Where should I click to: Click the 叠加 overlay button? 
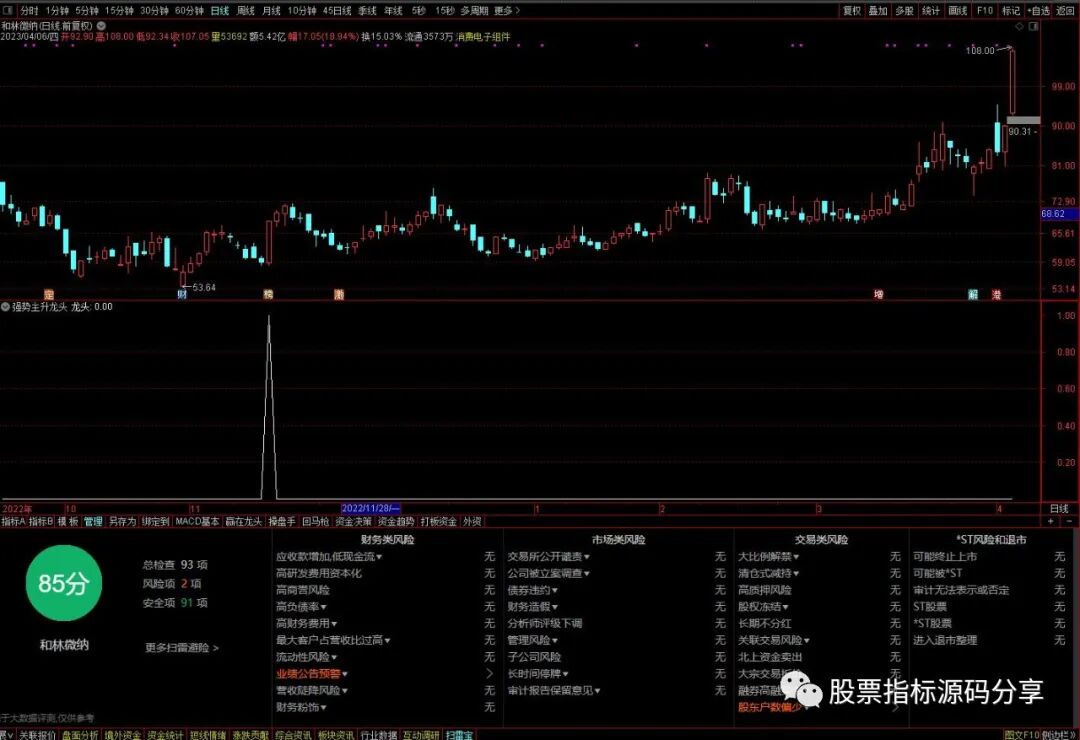click(x=878, y=10)
